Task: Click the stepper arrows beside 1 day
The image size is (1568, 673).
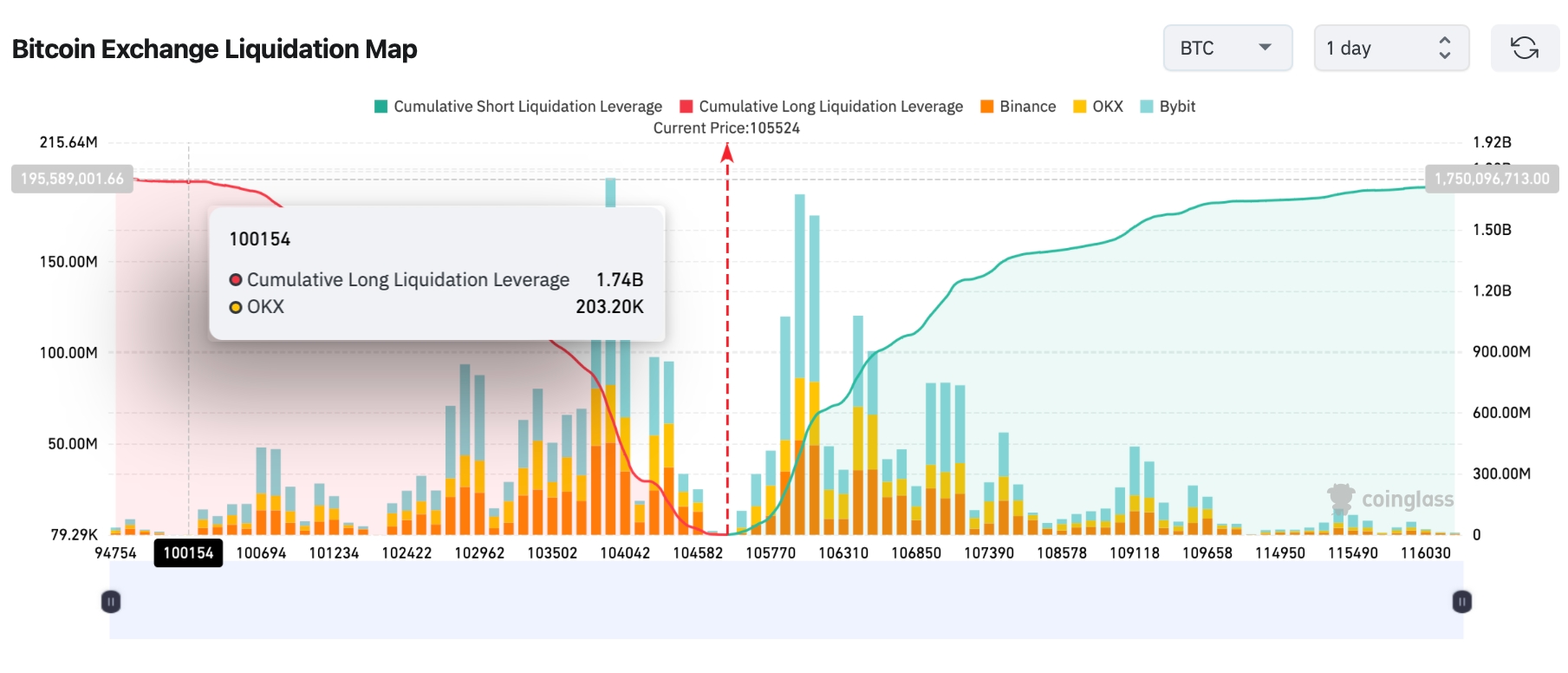Action: pyautogui.click(x=1444, y=49)
